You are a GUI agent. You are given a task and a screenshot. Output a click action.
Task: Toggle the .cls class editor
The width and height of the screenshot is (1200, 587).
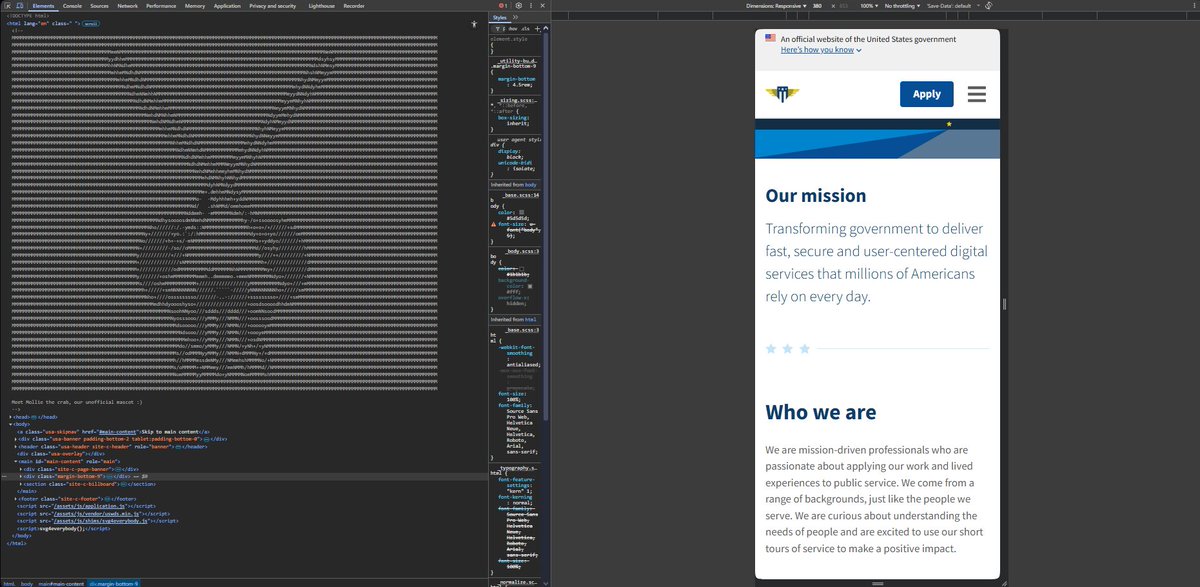point(524,30)
